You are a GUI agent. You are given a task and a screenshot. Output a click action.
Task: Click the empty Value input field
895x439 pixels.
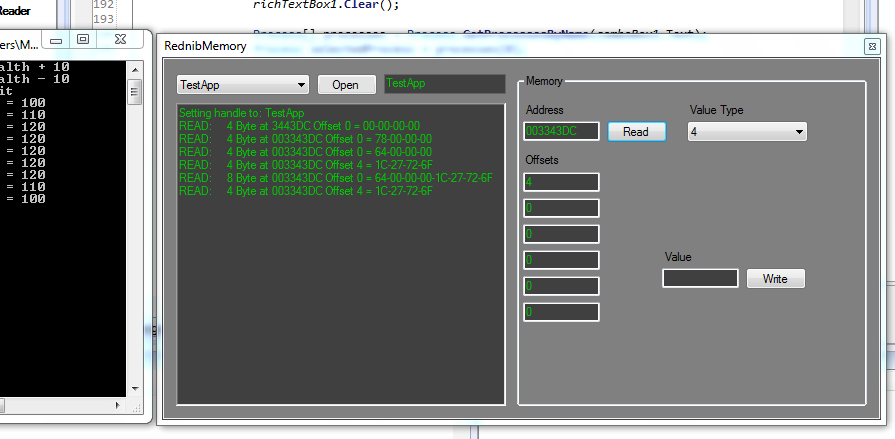point(700,278)
